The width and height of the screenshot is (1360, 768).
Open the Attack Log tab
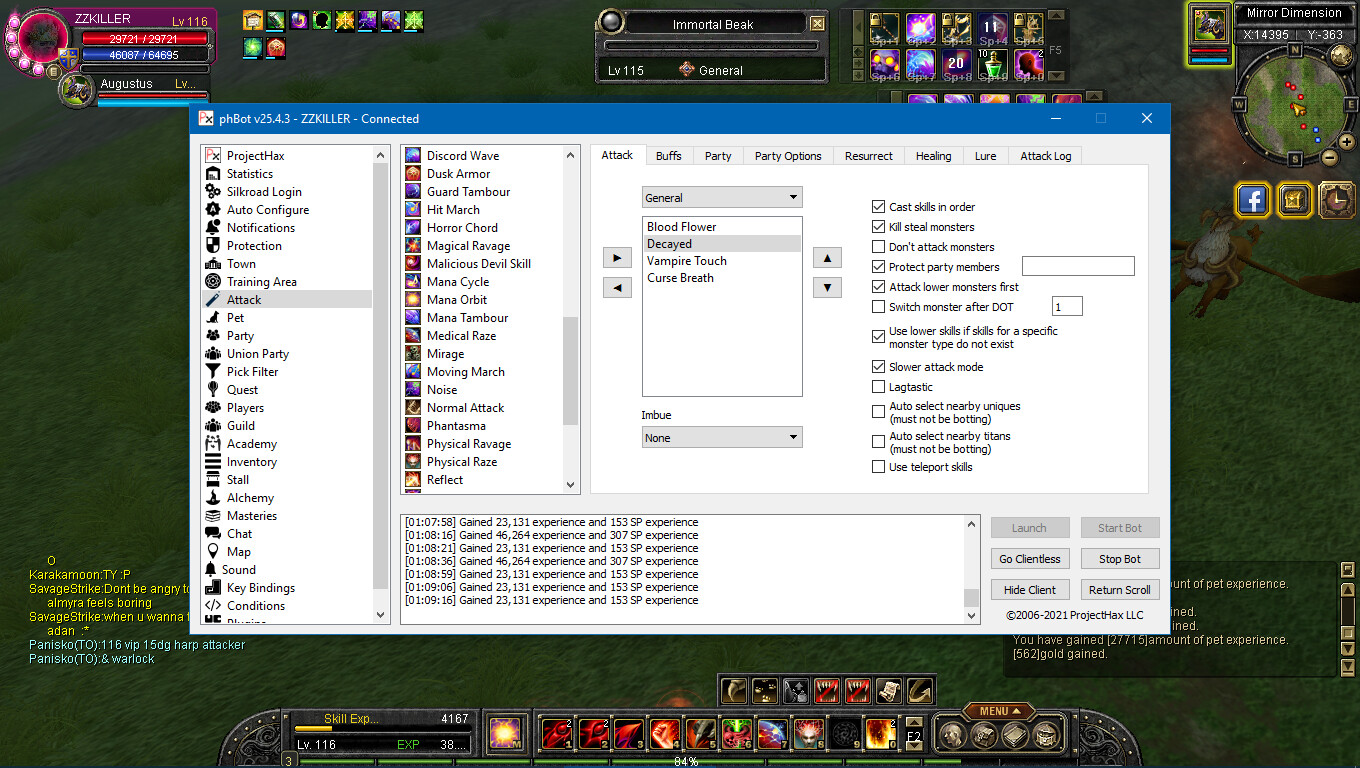click(x=1045, y=156)
